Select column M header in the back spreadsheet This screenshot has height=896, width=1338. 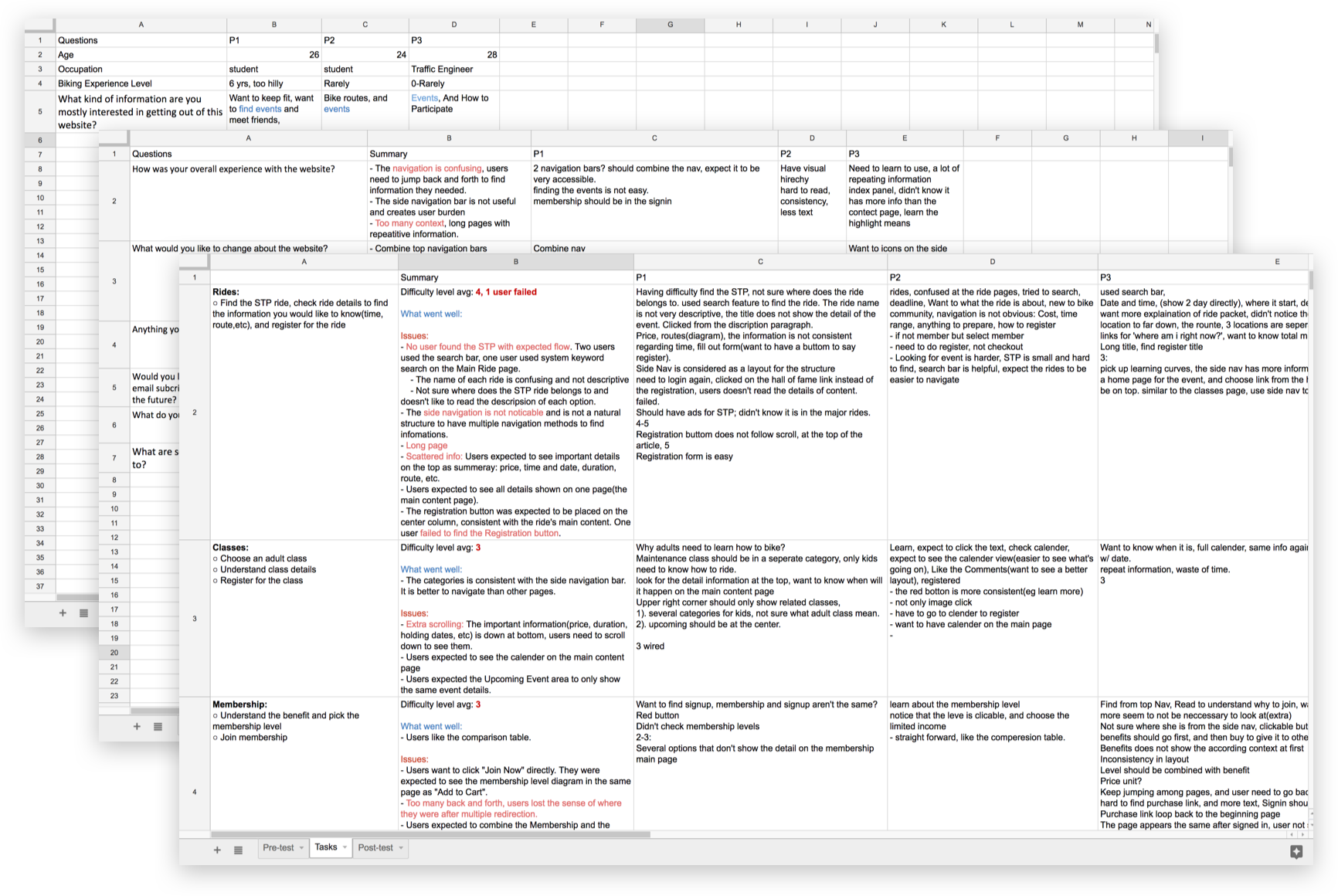[x=1080, y=25]
